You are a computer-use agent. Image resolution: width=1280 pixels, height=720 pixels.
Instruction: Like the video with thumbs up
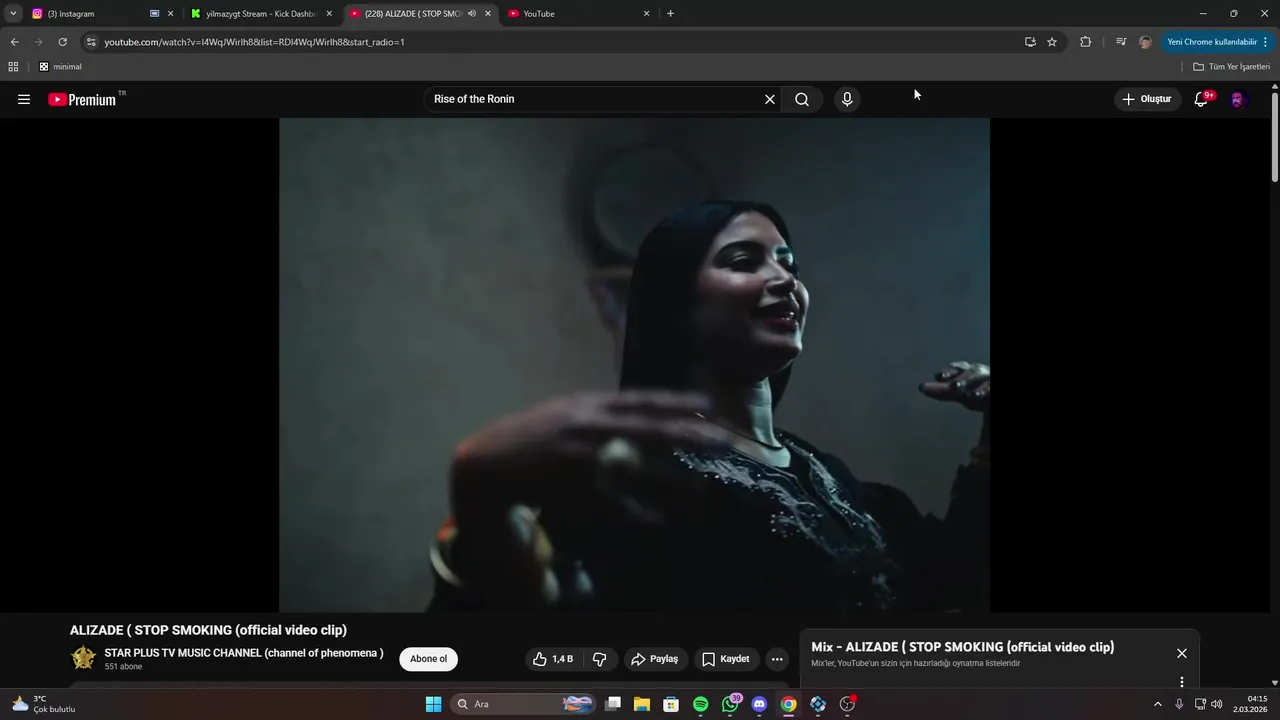pos(553,659)
